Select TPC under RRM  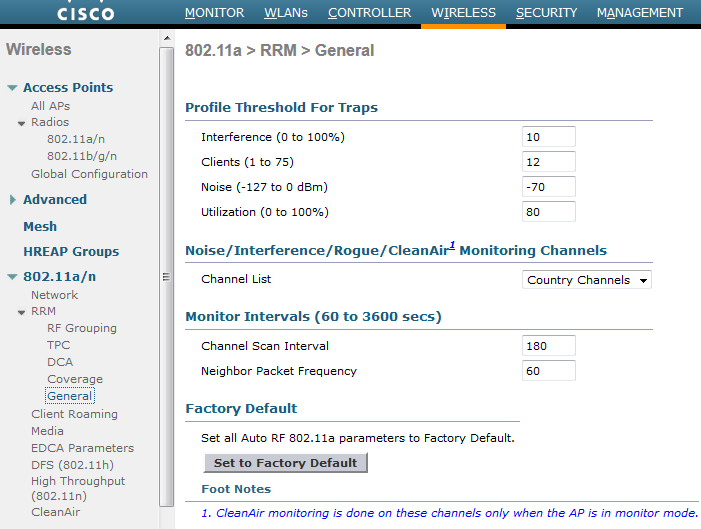point(59,345)
